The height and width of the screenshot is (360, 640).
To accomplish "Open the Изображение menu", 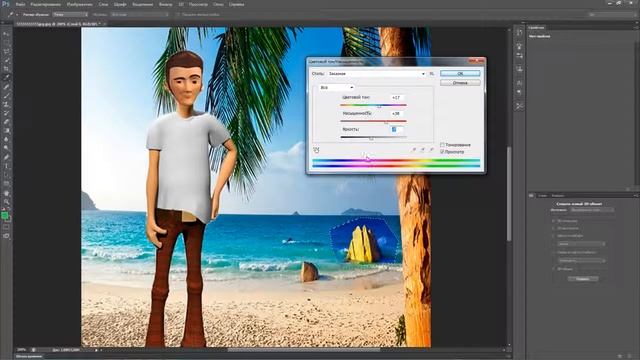I will (80, 4).
